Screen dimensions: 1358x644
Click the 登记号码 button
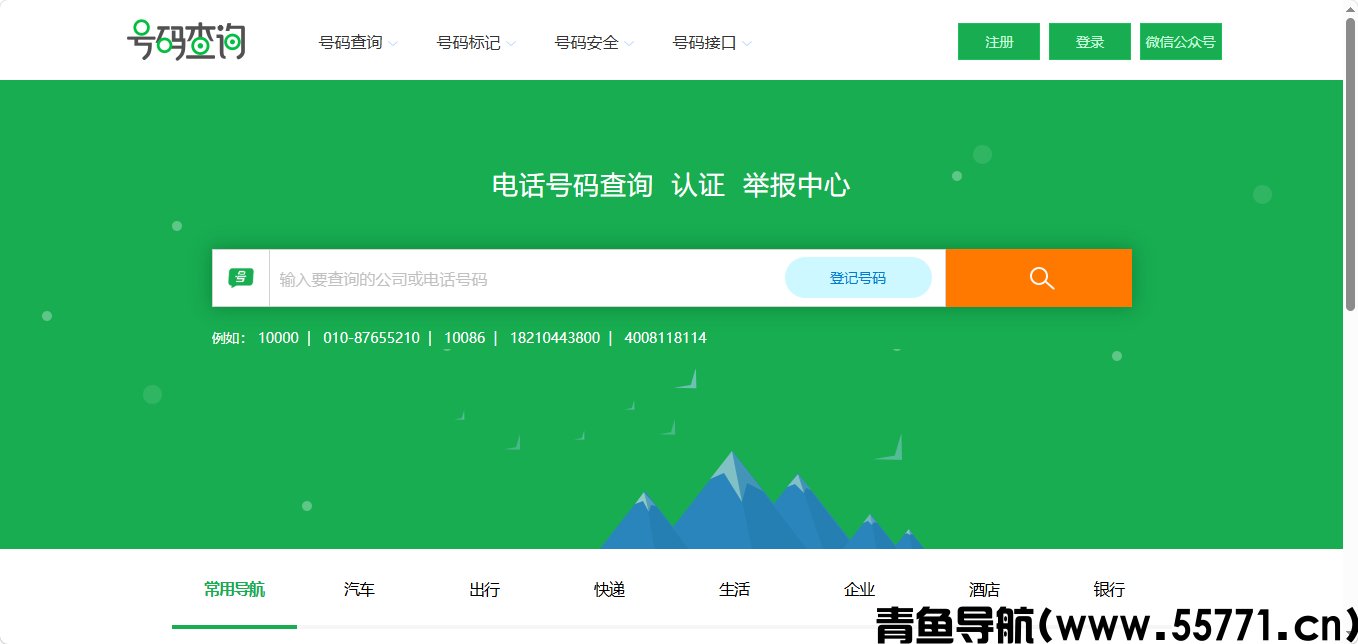click(x=858, y=278)
